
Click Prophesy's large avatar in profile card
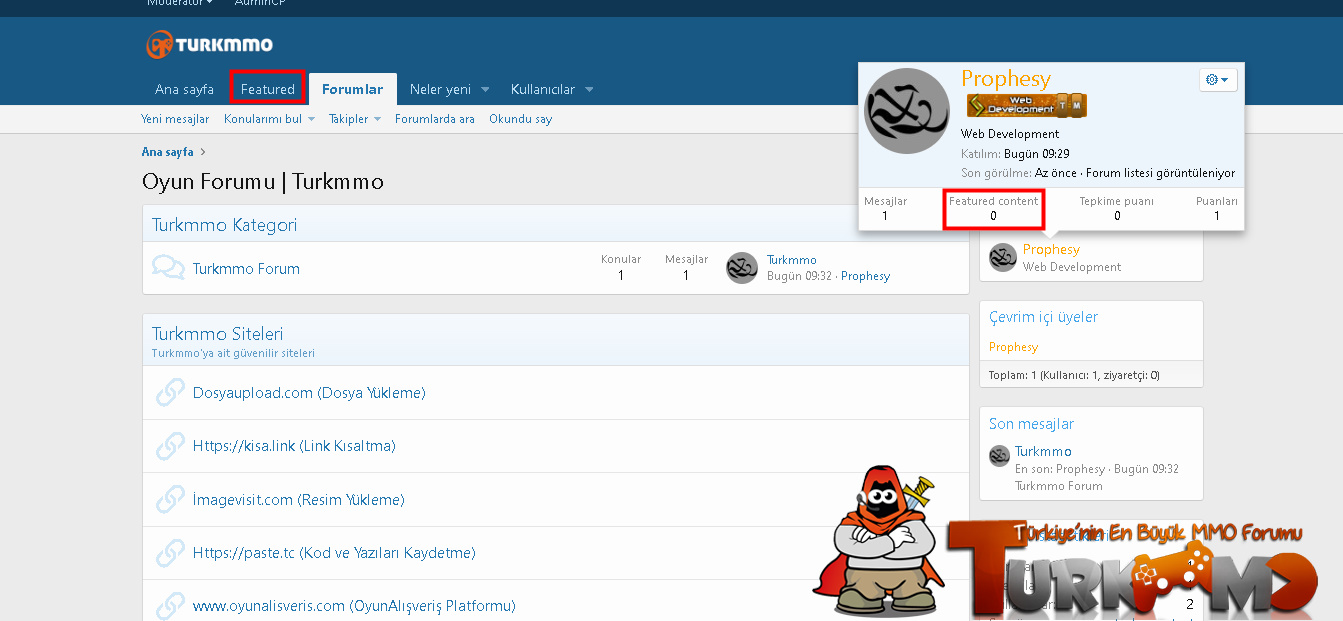(906, 111)
